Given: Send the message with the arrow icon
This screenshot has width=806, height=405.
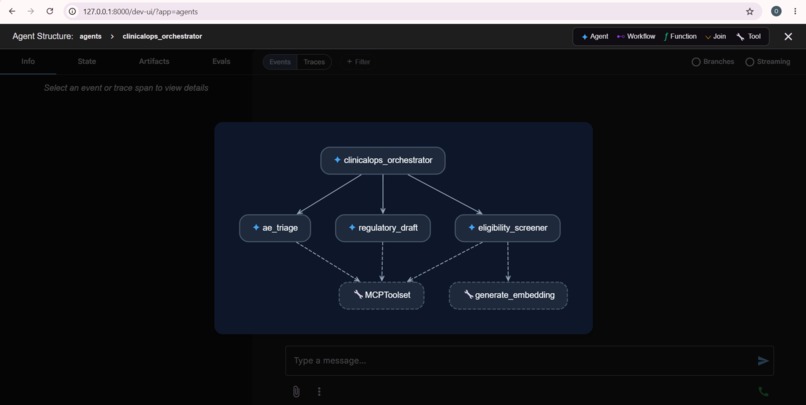Looking at the screenshot, I should click(x=763, y=361).
